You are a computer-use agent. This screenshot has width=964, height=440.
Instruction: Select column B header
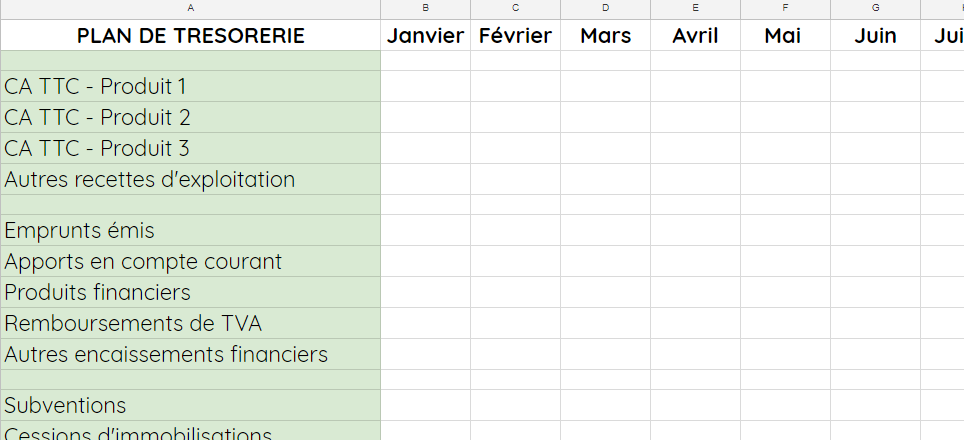pyautogui.click(x=425, y=9)
